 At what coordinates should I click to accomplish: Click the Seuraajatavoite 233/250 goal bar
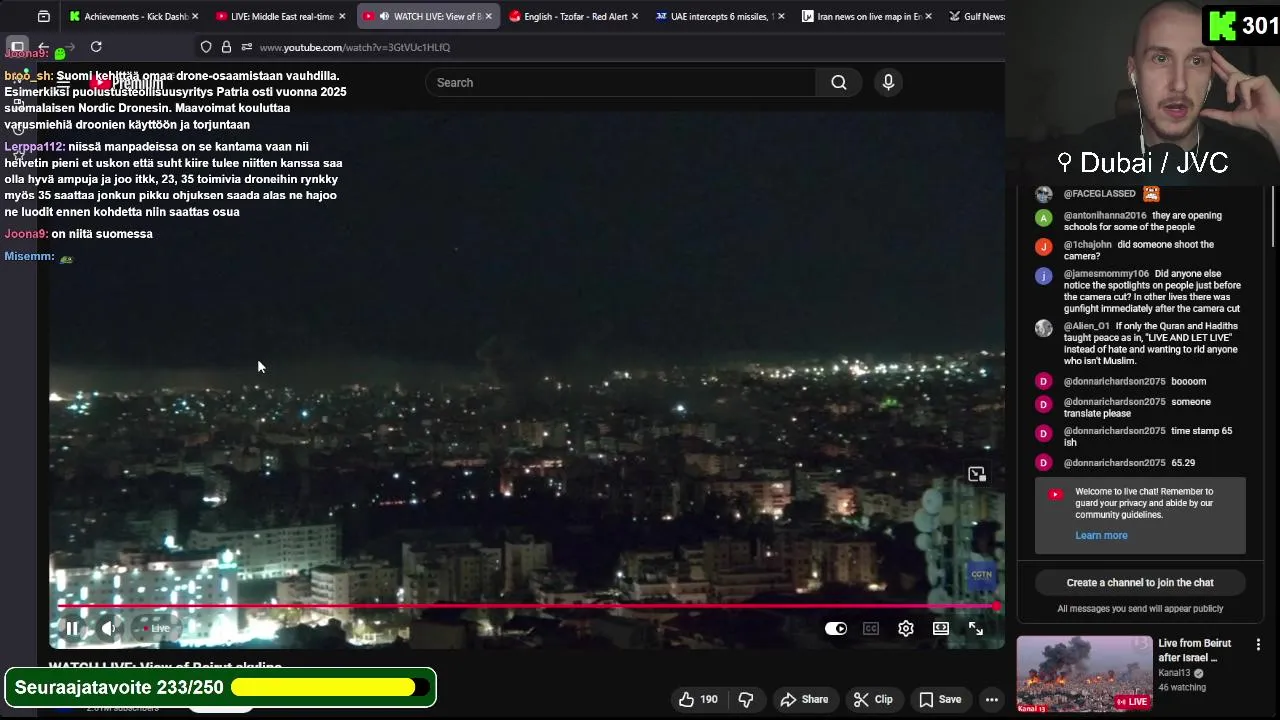[x=220, y=688]
